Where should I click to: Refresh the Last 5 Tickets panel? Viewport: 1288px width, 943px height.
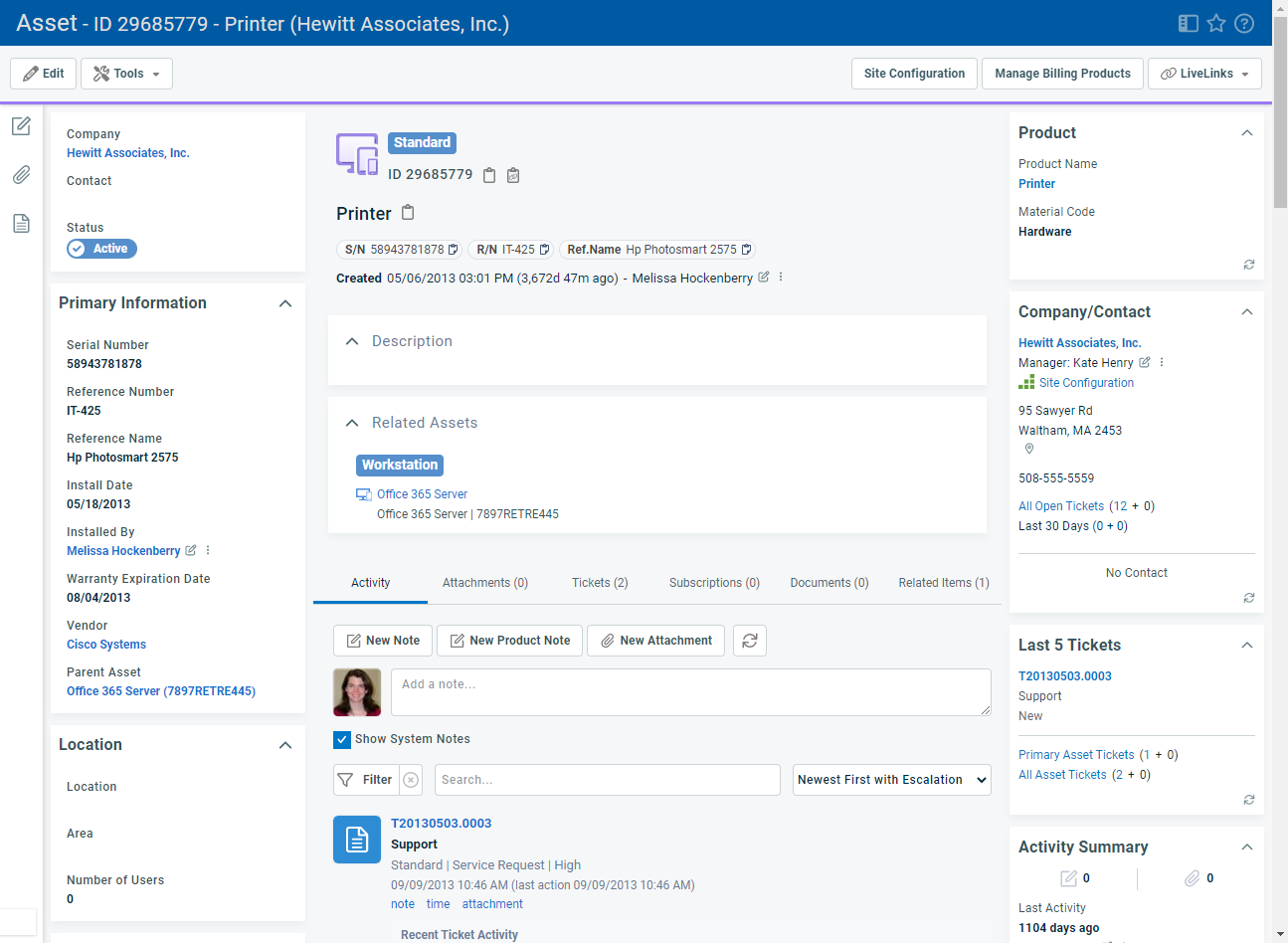[x=1249, y=800]
